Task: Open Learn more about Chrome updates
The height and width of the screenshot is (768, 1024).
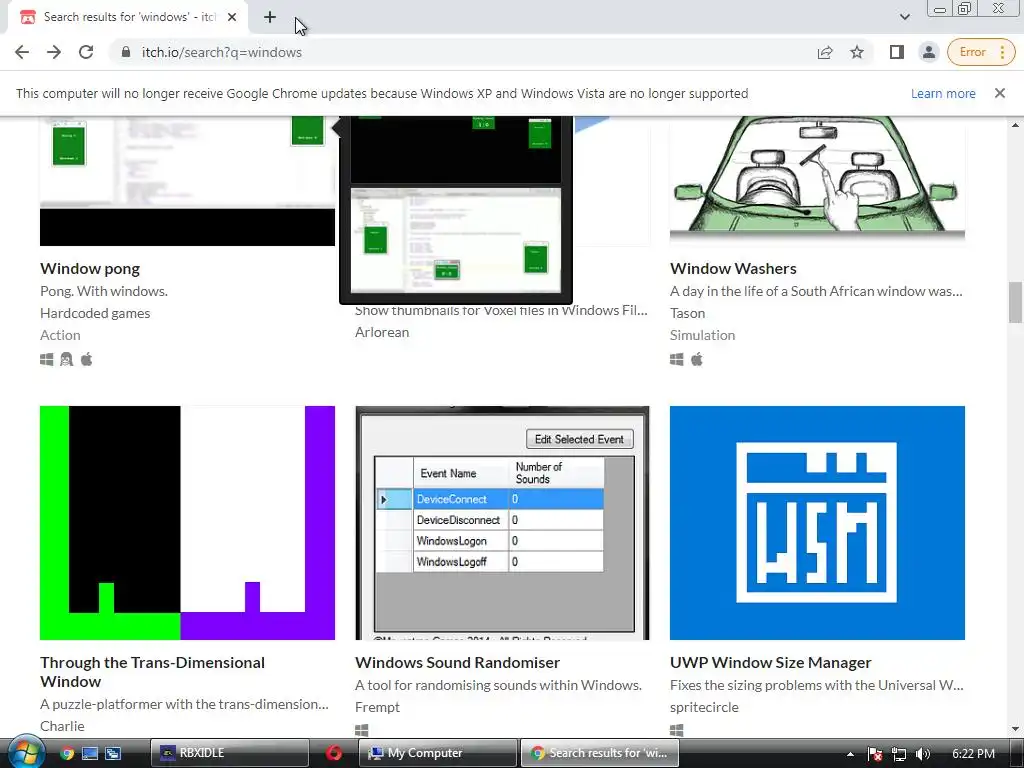Action: (x=943, y=93)
